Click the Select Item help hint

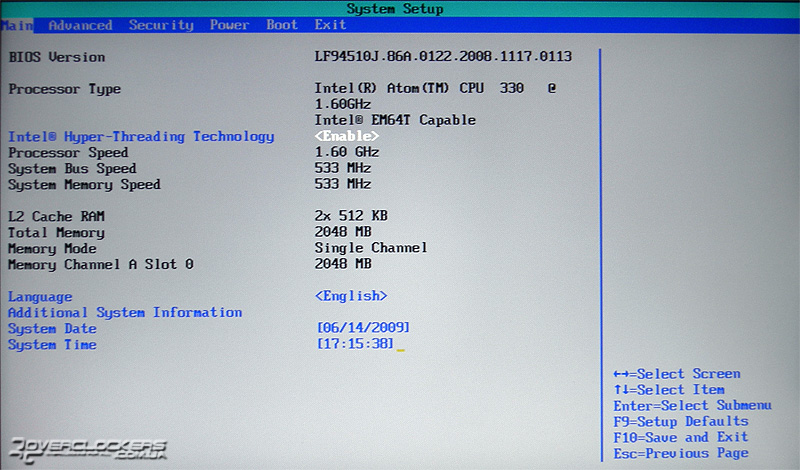(669, 390)
